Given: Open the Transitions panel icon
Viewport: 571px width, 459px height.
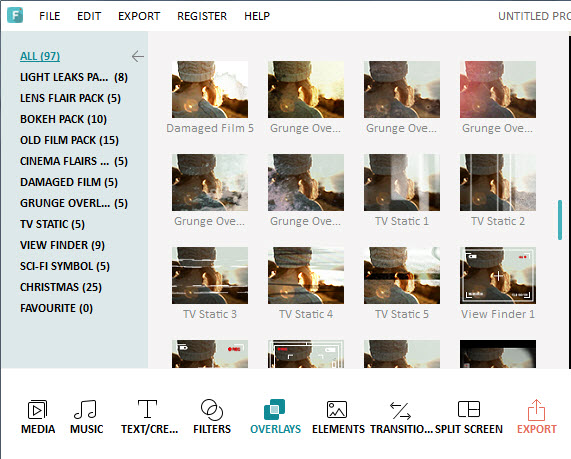Looking at the screenshot, I should click(x=400, y=410).
